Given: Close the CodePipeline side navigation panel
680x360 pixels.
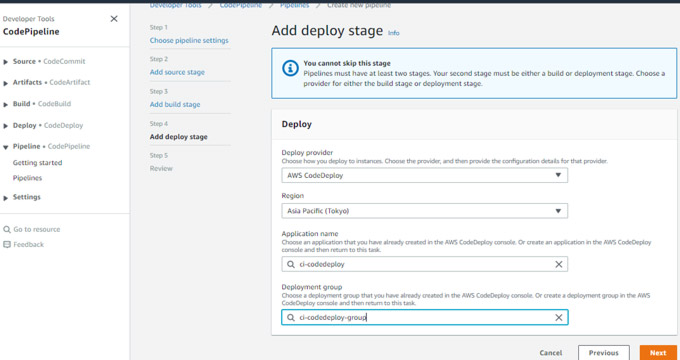Looking at the screenshot, I should tap(114, 19).
